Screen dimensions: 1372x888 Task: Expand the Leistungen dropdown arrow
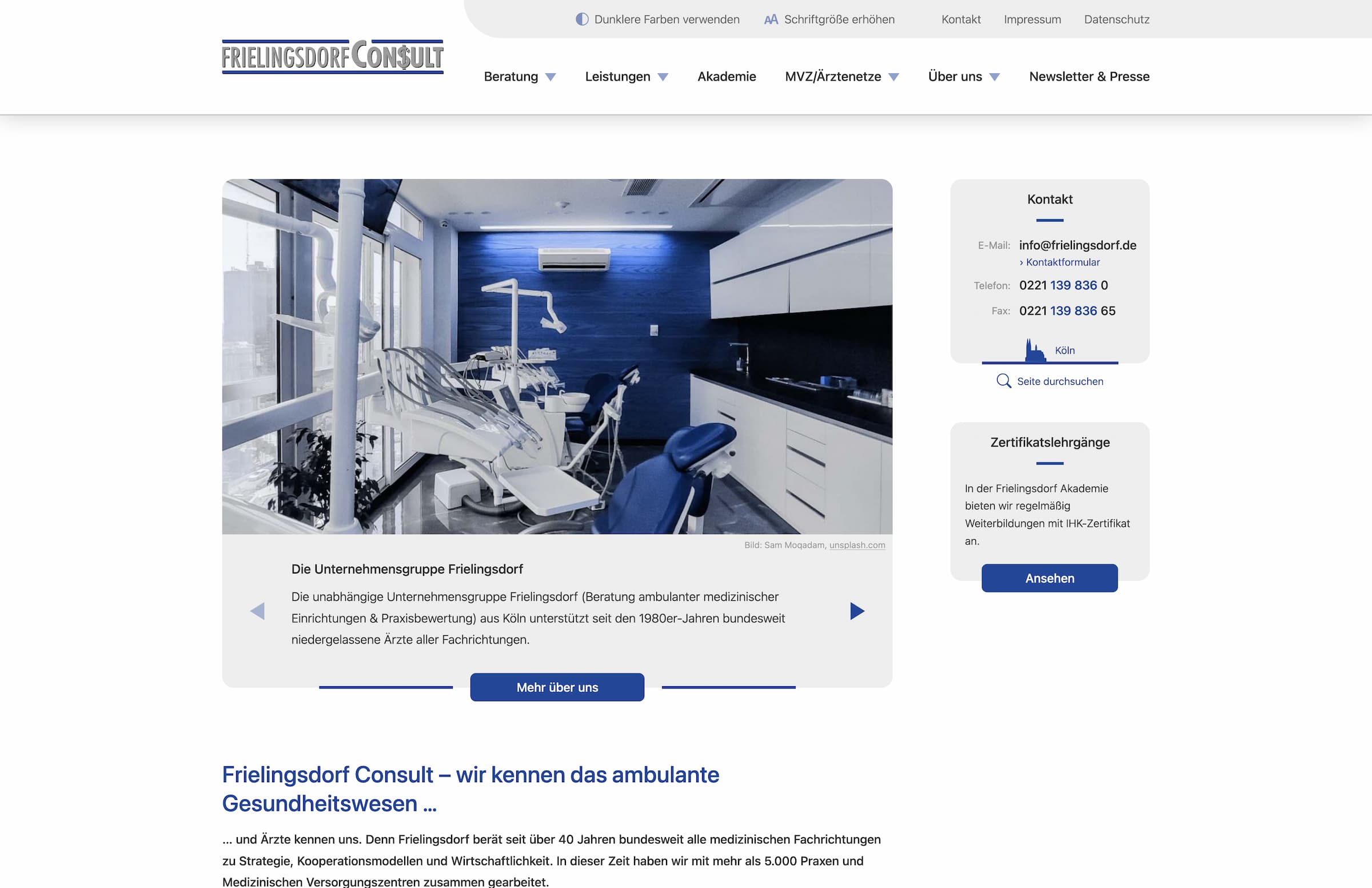click(663, 77)
